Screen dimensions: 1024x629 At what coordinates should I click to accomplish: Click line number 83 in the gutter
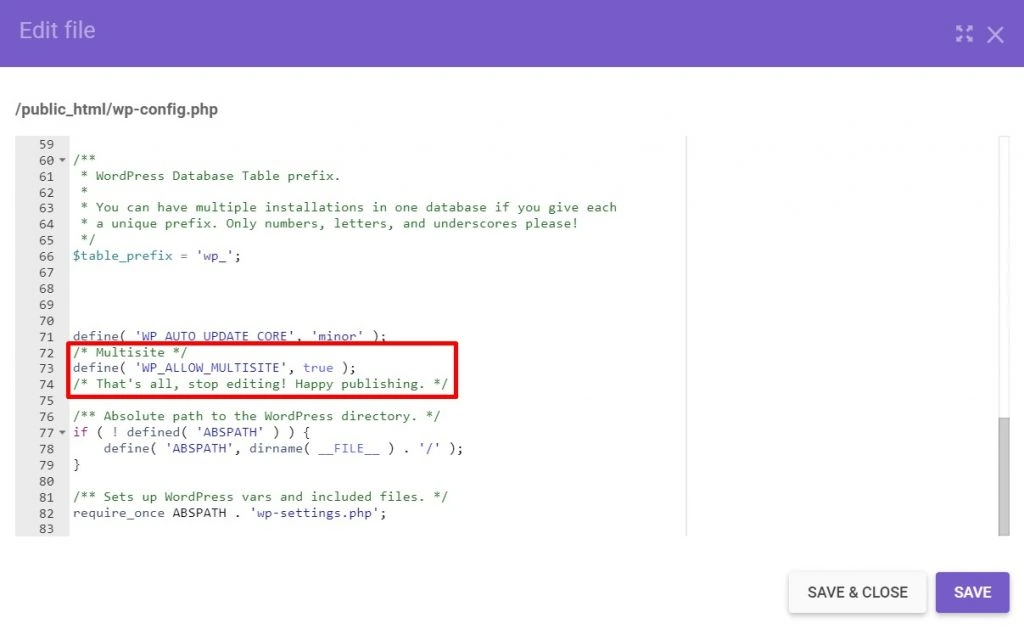pyautogui.click(x=46, y=529)
